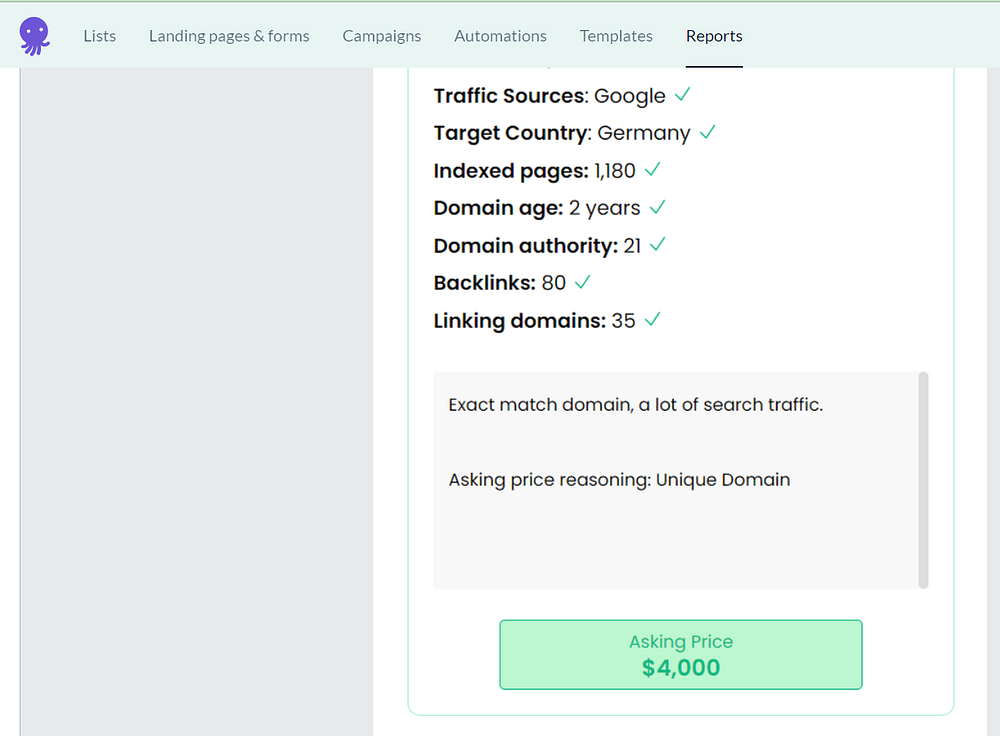The height and width of the screenshot is (736, 1000).
Task: Click checkmark icon beside Domain age
Action: [657, 207]
